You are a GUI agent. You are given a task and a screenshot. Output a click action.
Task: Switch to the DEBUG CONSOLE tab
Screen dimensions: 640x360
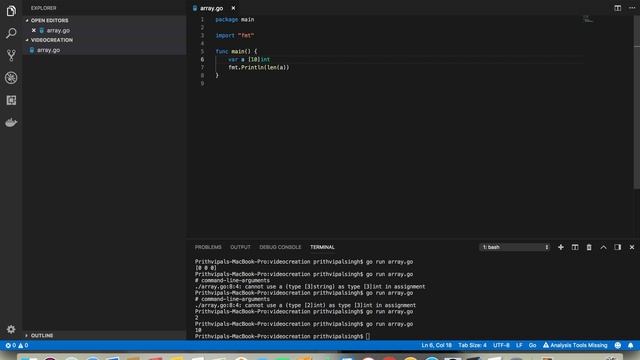(280, 247)
